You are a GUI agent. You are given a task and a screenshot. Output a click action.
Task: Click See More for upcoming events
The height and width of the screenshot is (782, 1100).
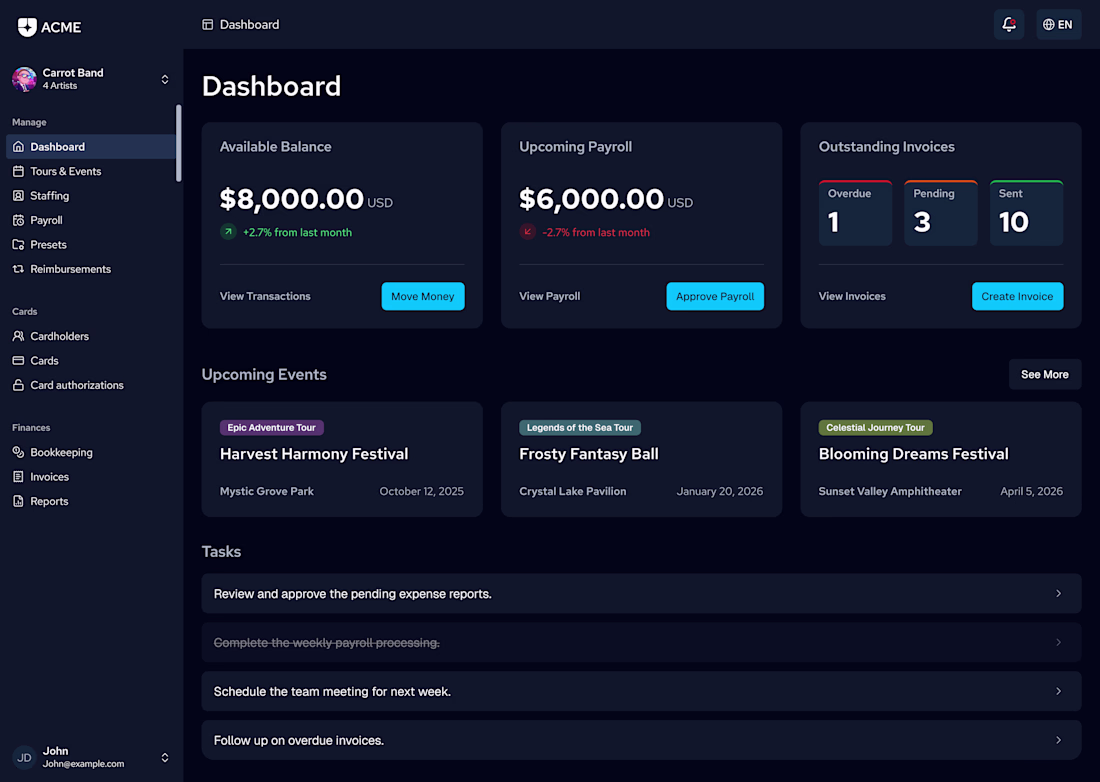click(x=1045, y=375)
